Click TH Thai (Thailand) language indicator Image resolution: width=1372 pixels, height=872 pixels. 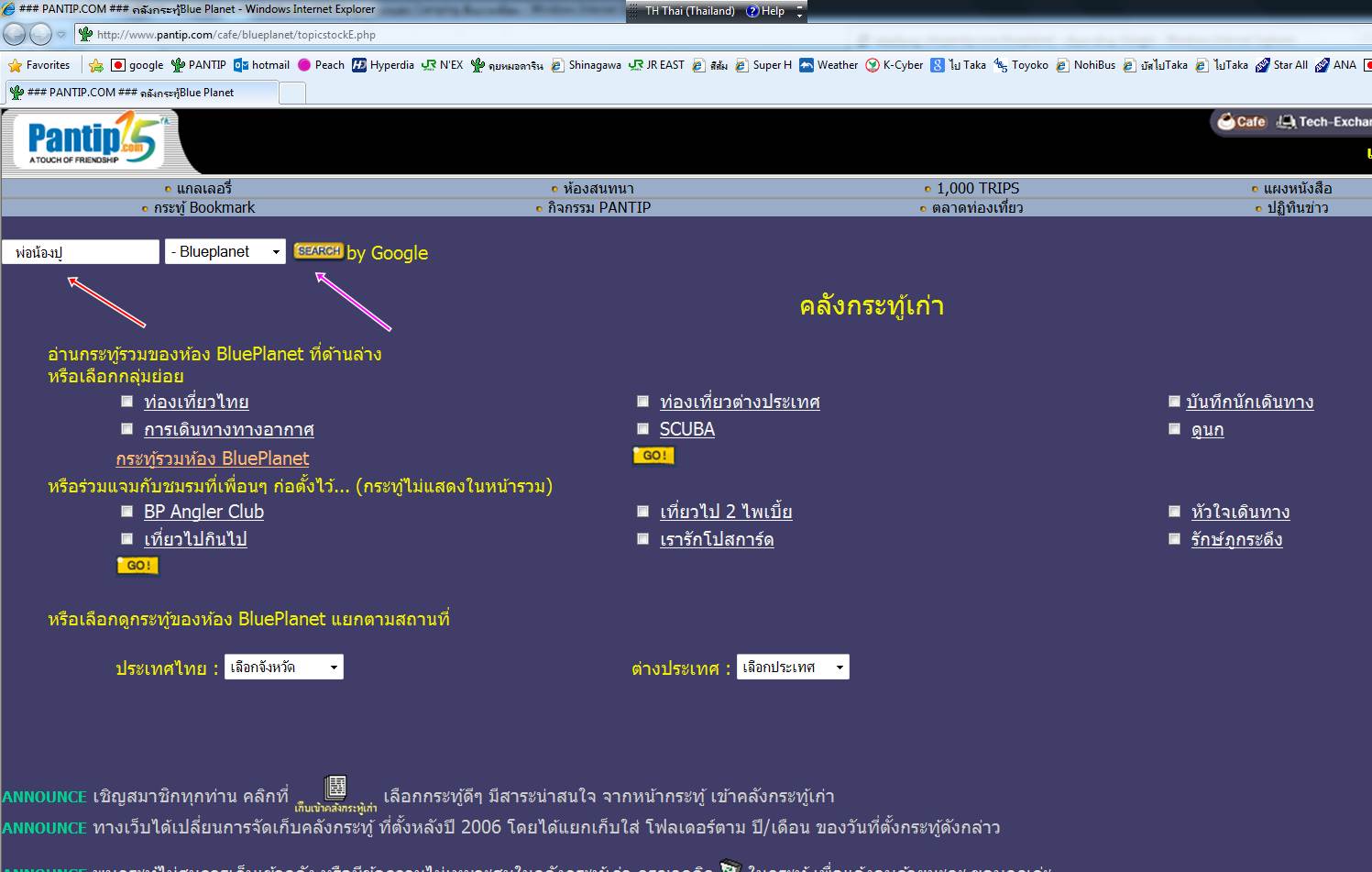click(689, 11)
